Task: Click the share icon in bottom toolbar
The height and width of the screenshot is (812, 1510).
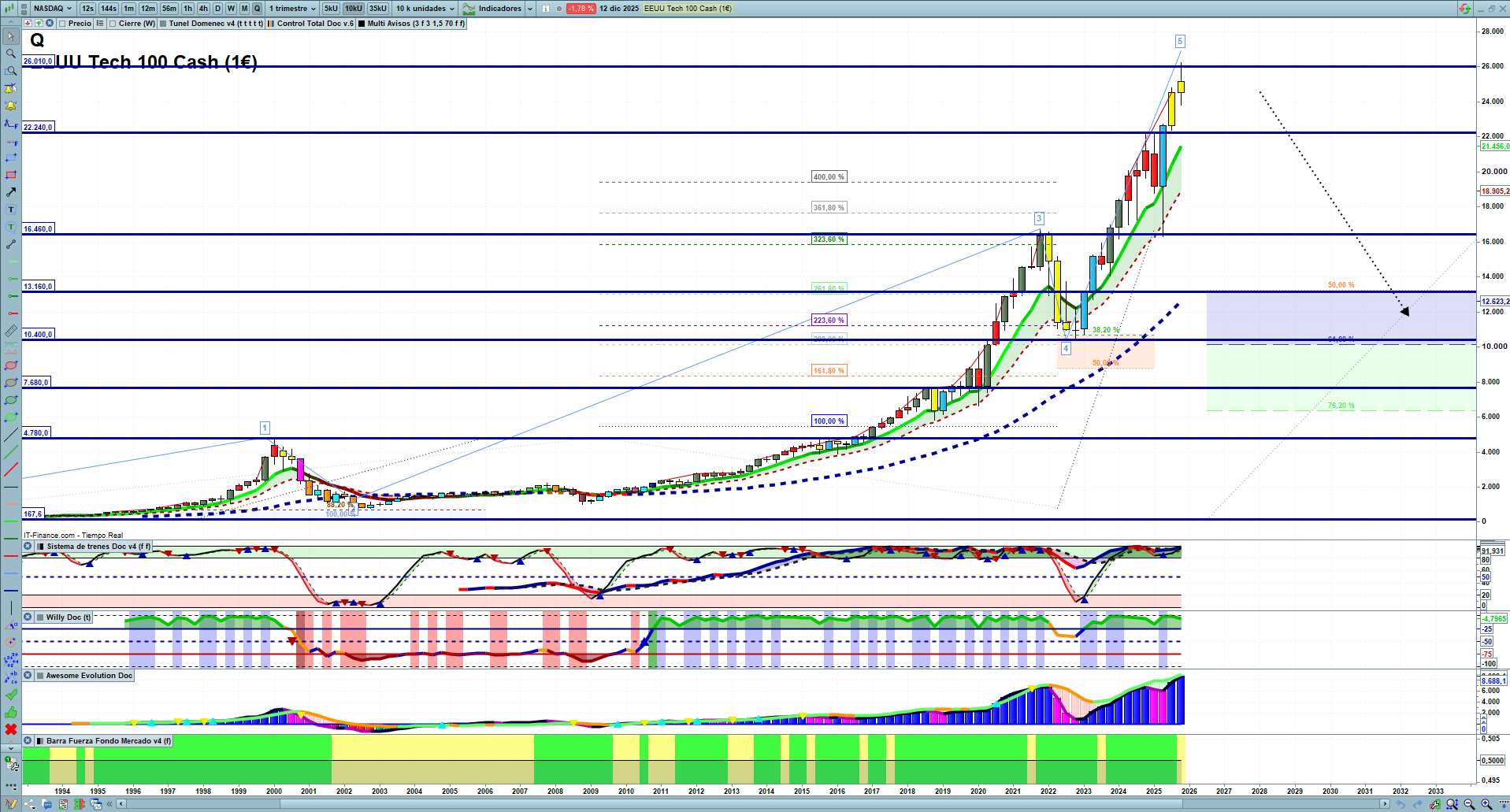Action: [29, 804]
